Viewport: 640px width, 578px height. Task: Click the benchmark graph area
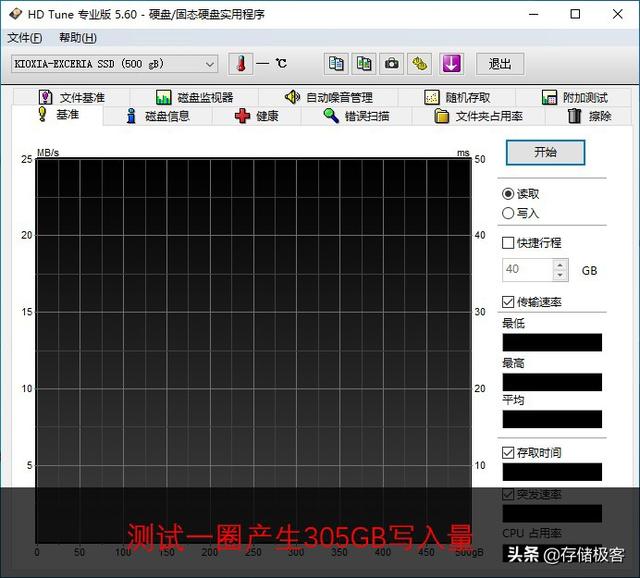coord(253,351)
